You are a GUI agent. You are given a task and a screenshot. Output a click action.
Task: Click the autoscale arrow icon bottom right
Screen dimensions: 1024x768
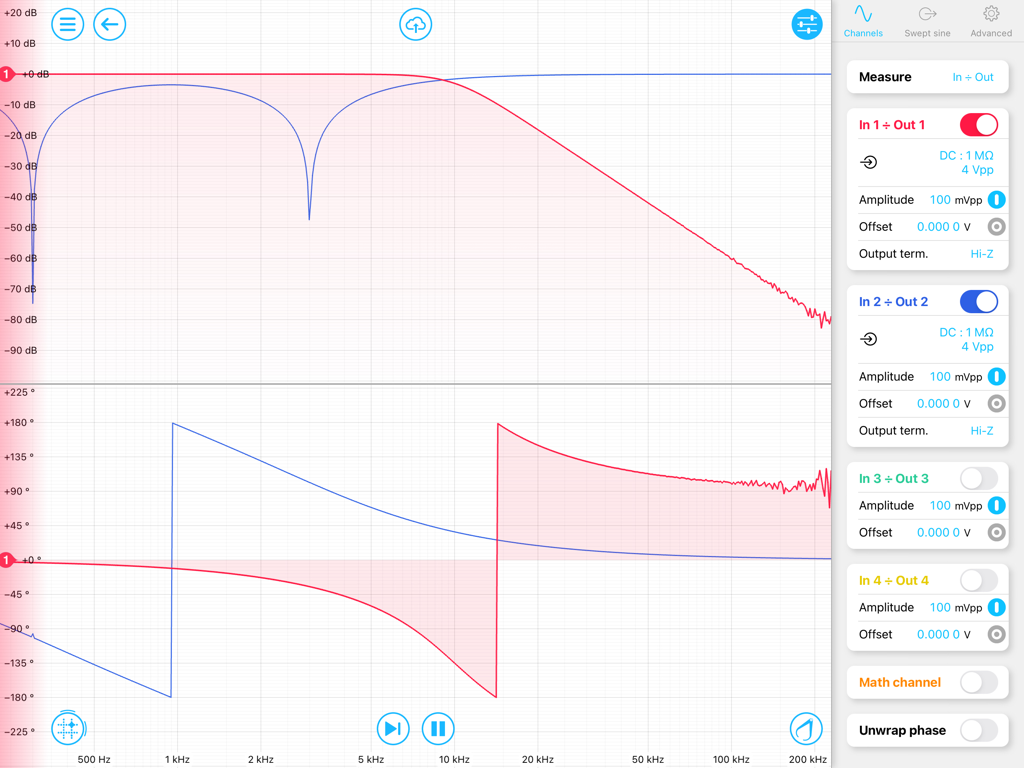click(807, 729)
